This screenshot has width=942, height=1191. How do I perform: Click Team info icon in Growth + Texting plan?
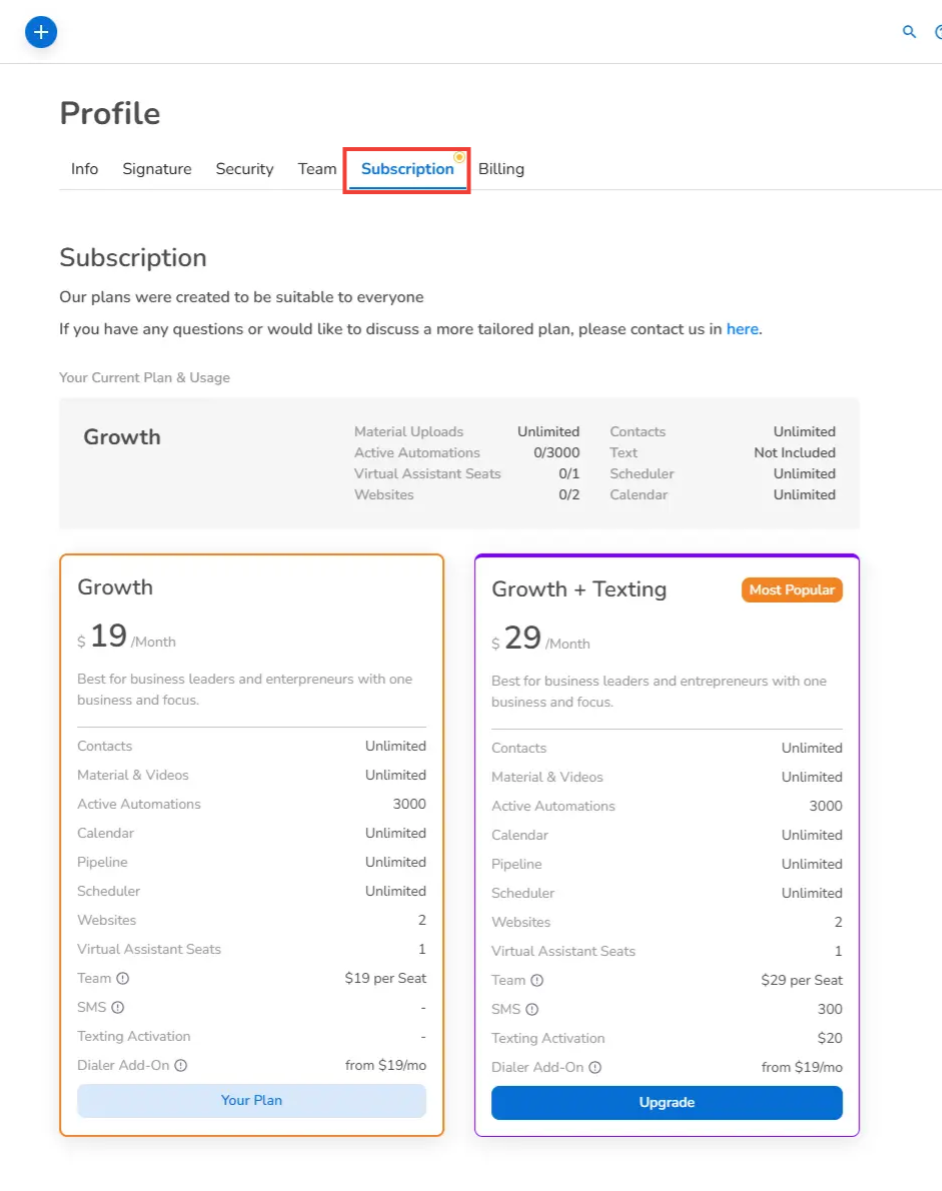pos(537,981)
